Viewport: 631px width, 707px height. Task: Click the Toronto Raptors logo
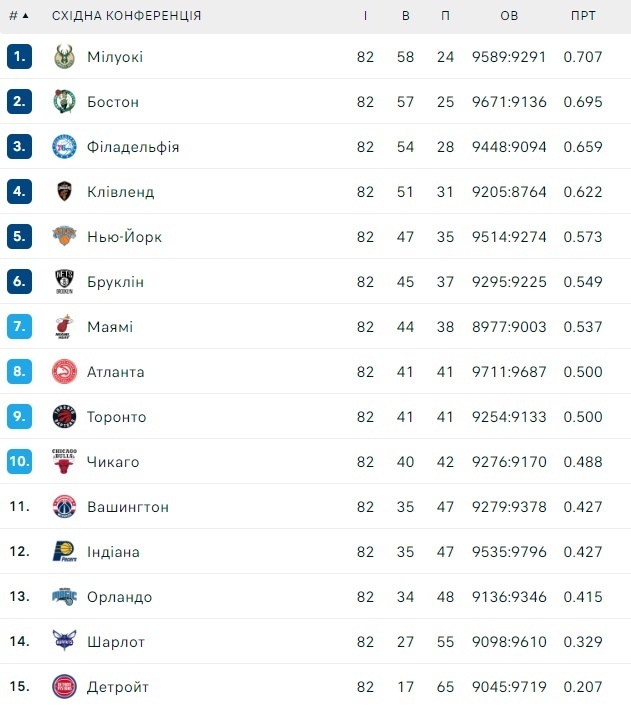coord(64,417)
